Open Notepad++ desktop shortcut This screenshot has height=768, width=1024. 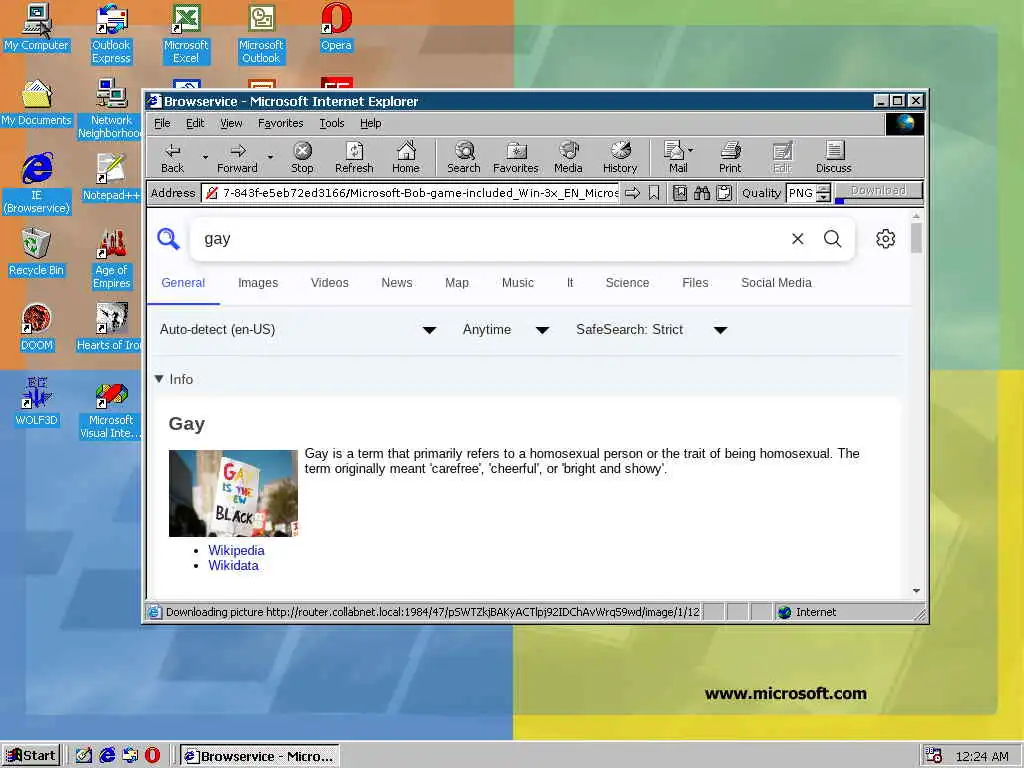tap(112, 177)
